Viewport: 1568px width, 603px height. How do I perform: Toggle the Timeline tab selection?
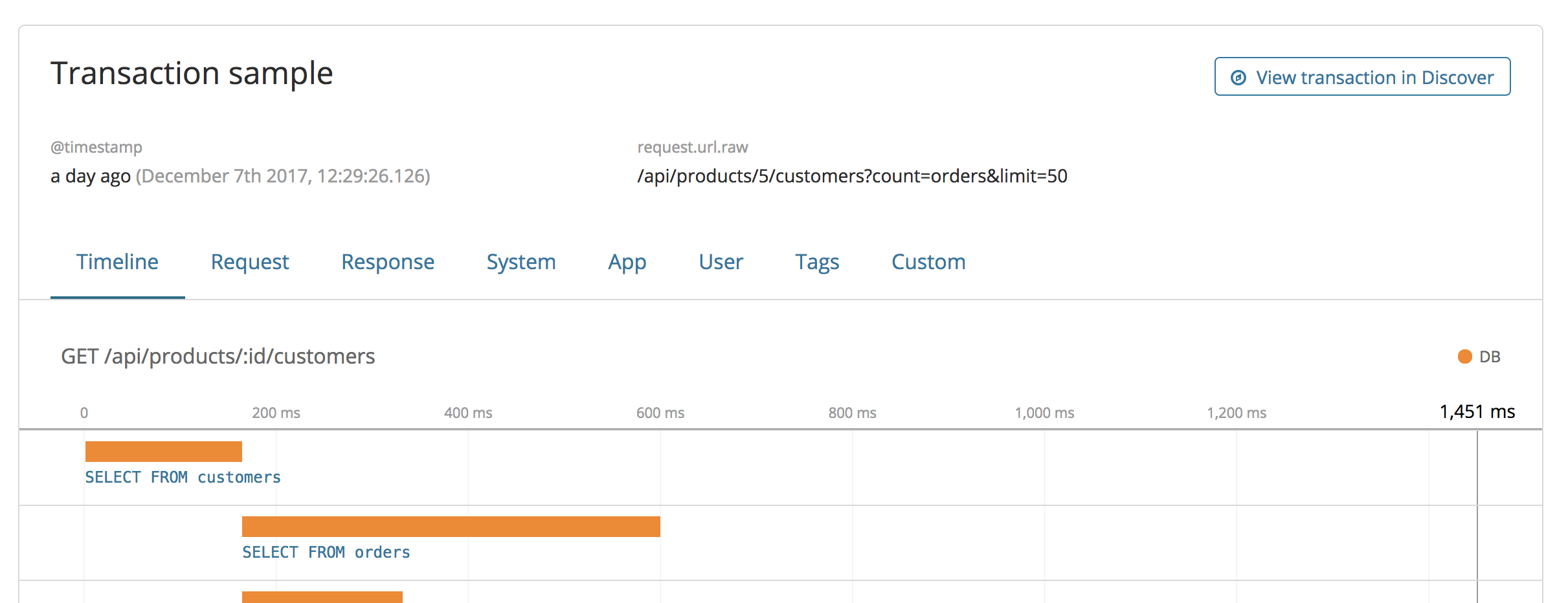117,261
